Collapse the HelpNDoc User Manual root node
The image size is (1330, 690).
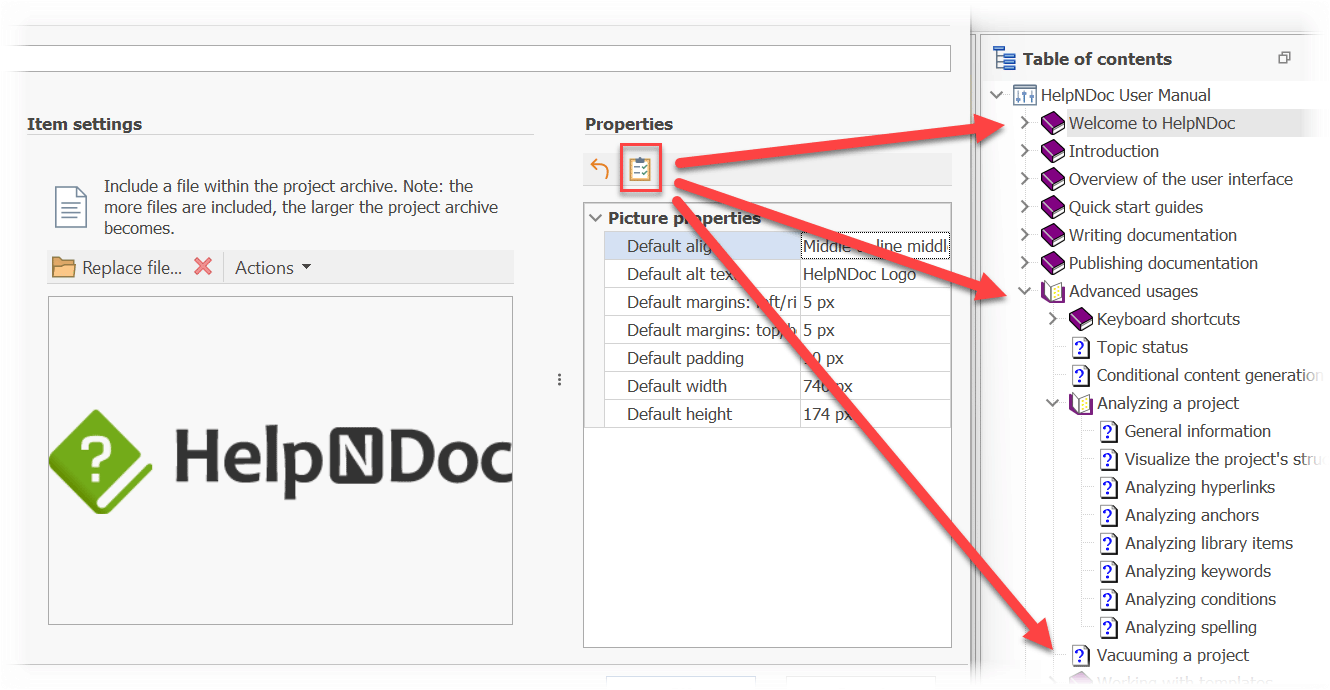click(996, 95)
